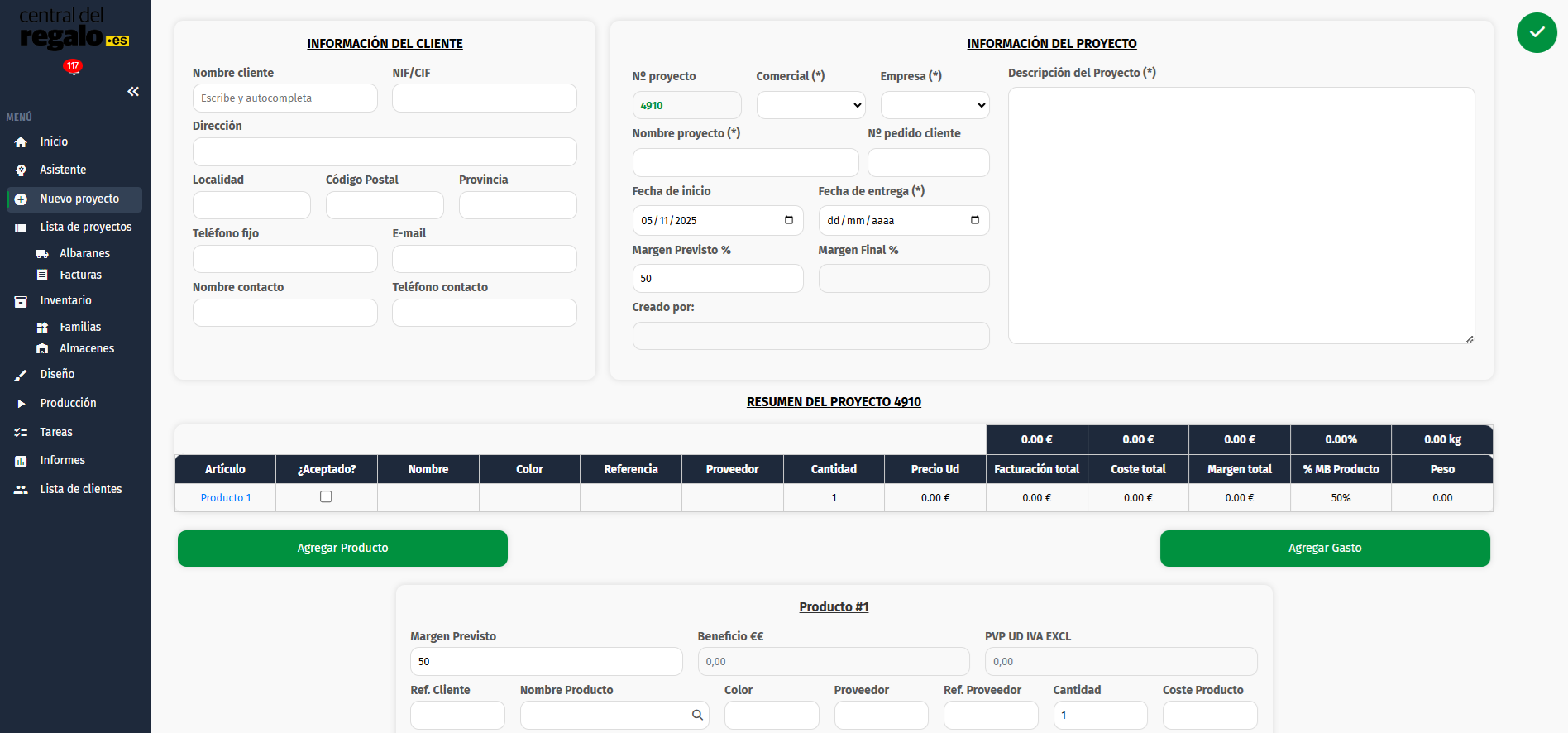This screenshot has width=1568, height=733.
Task: Open the Producto 1 link in table
Action: pos(225,497)
